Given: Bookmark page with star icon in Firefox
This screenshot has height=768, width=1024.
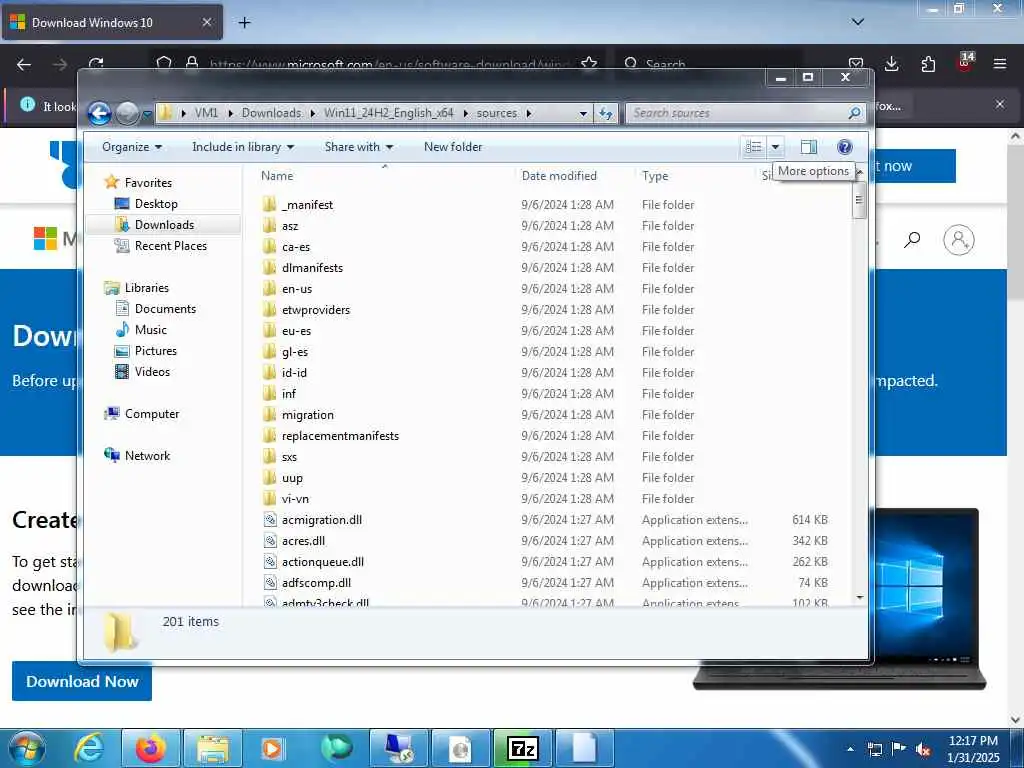Looking at the screenshot, I should tap(589, 64).
